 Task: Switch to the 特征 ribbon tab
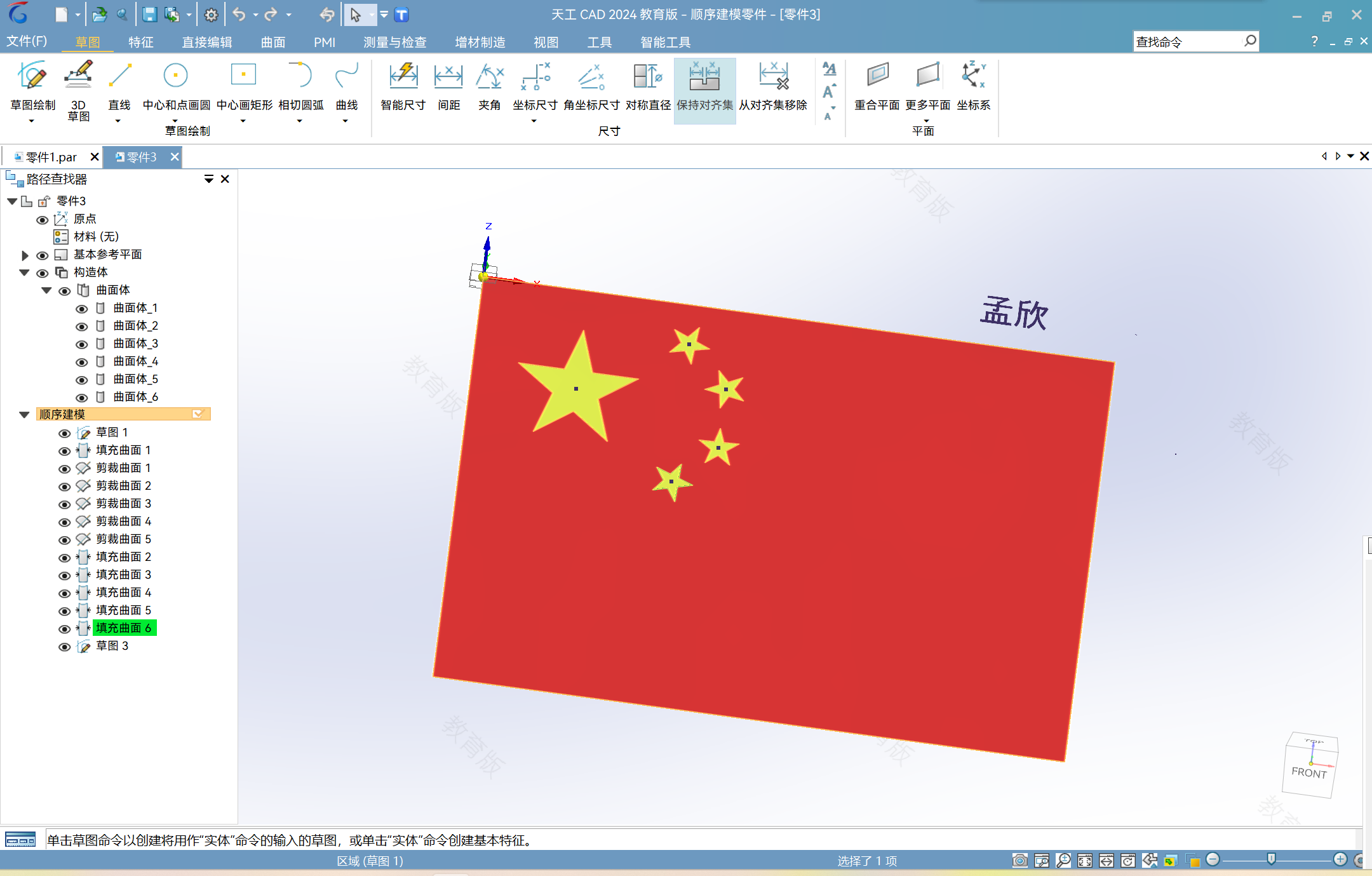point(140,42)
